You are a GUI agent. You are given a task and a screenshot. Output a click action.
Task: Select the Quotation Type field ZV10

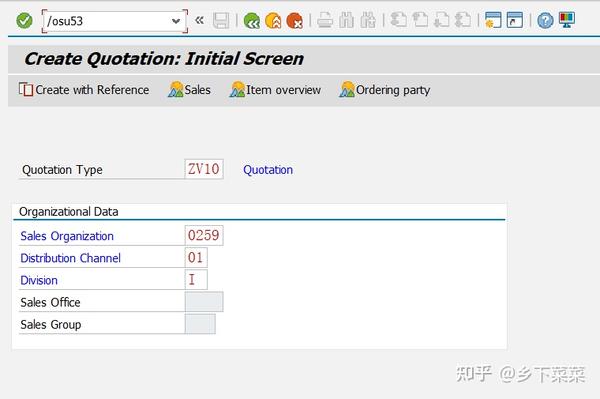click(204, 169)
